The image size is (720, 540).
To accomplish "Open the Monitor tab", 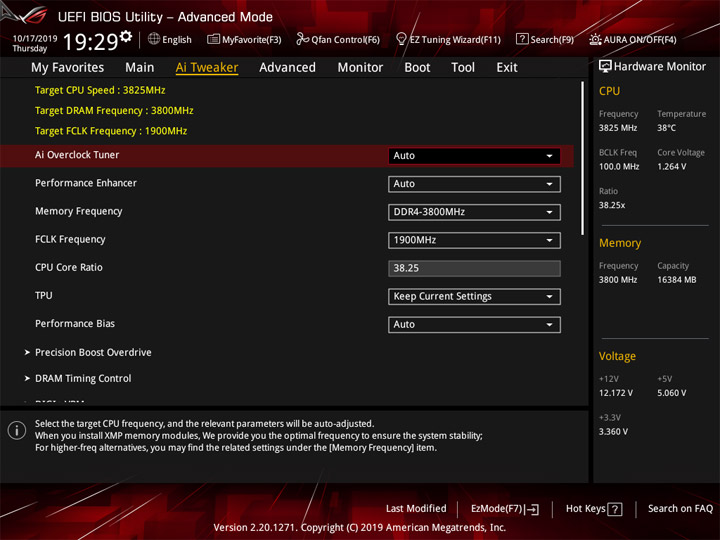I will tap(360, 68).
